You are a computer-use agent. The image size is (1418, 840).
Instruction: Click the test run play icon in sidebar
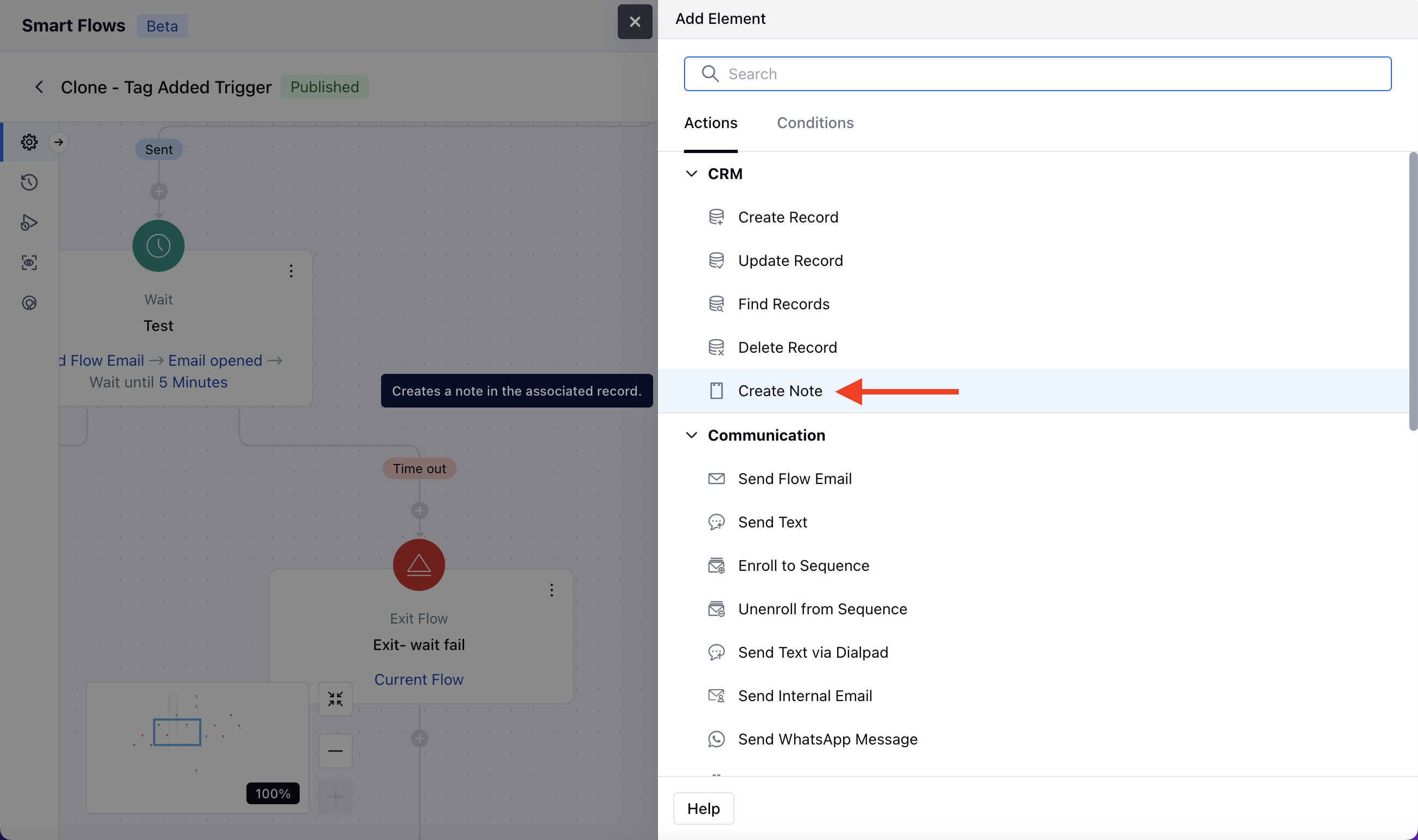point(29,222)
